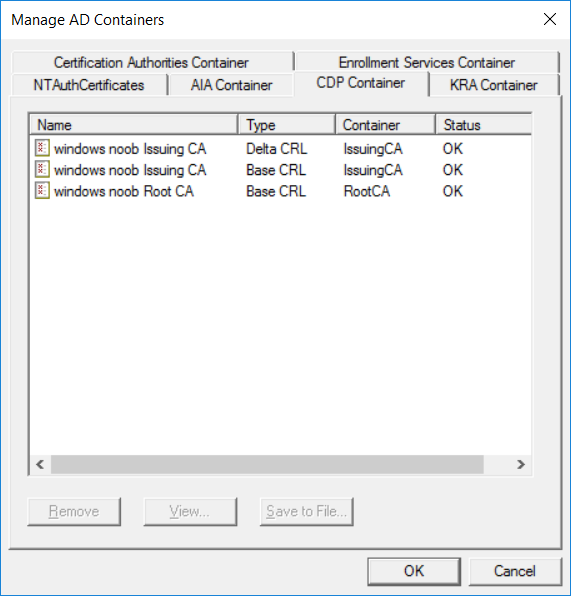Open the Enrollment Services Container tab

tap(427, 62)
